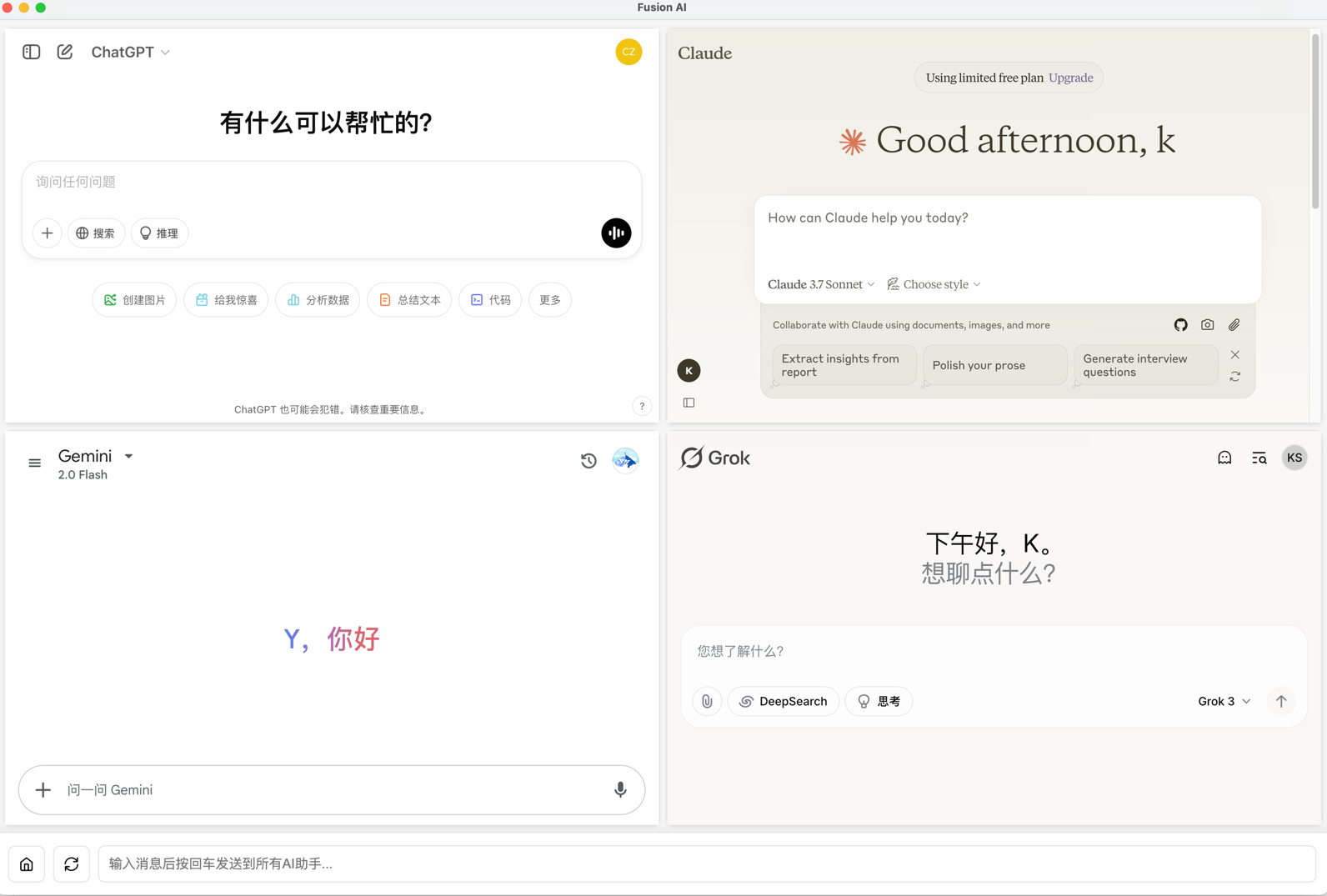Click the Upgrade link in Claude
Viewport: 1327px width, 896px height.
tap(1071, 78)
